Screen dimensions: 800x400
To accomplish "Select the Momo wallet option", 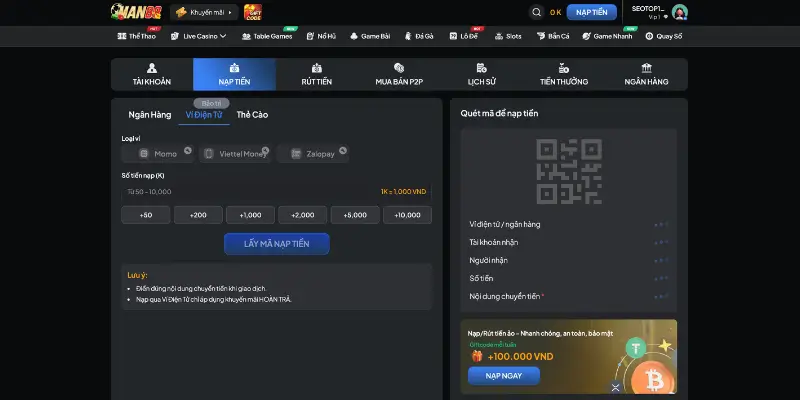I will [158, 154].
